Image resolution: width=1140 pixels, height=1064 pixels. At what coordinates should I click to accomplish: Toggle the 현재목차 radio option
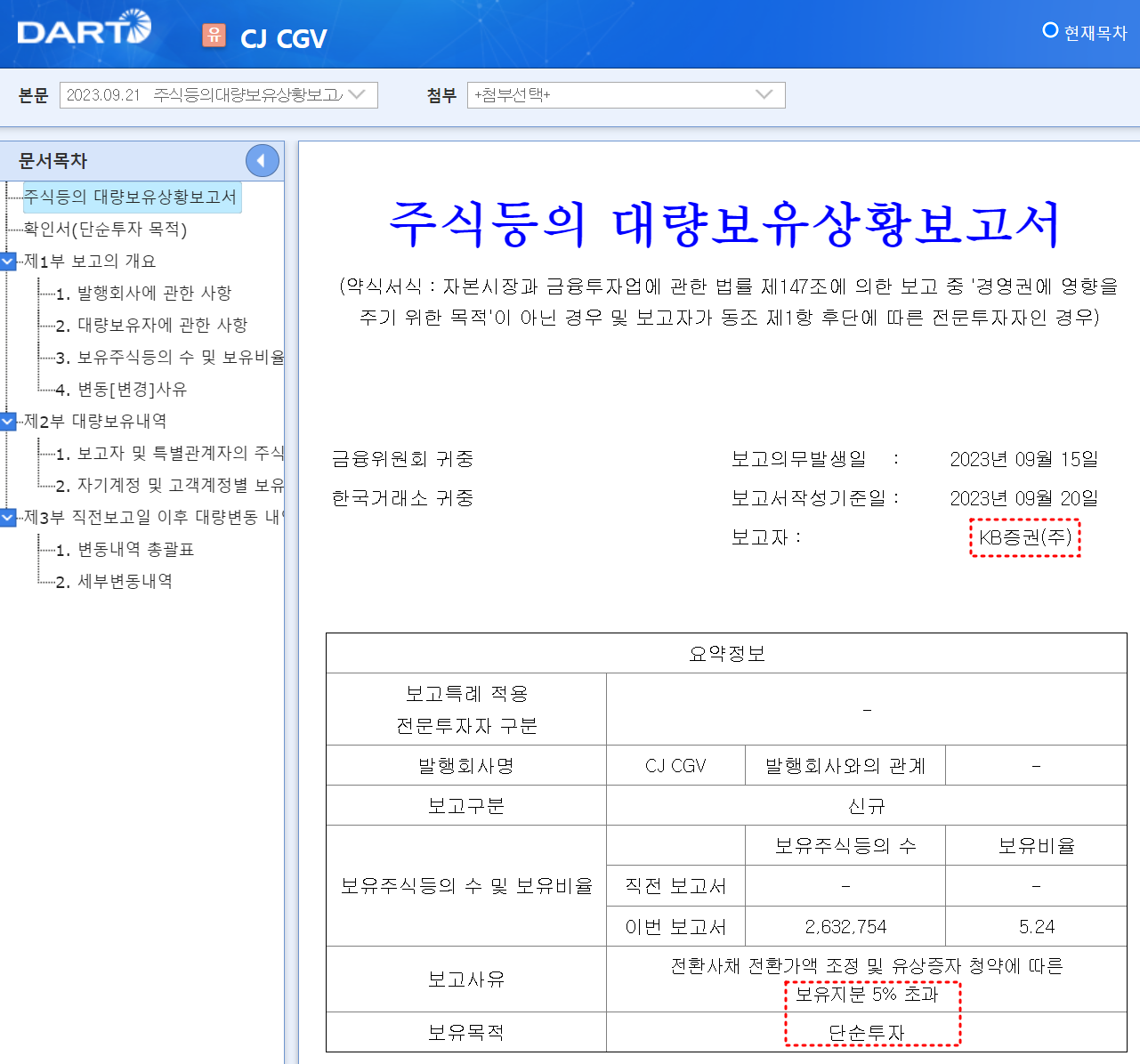(1050, 31)
